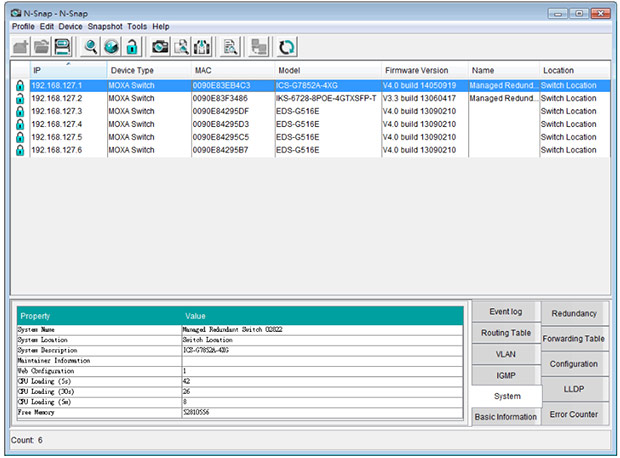This screenshot has width=620, height=458.
Task: Show the LLDP tab
Action: (574, 389)
